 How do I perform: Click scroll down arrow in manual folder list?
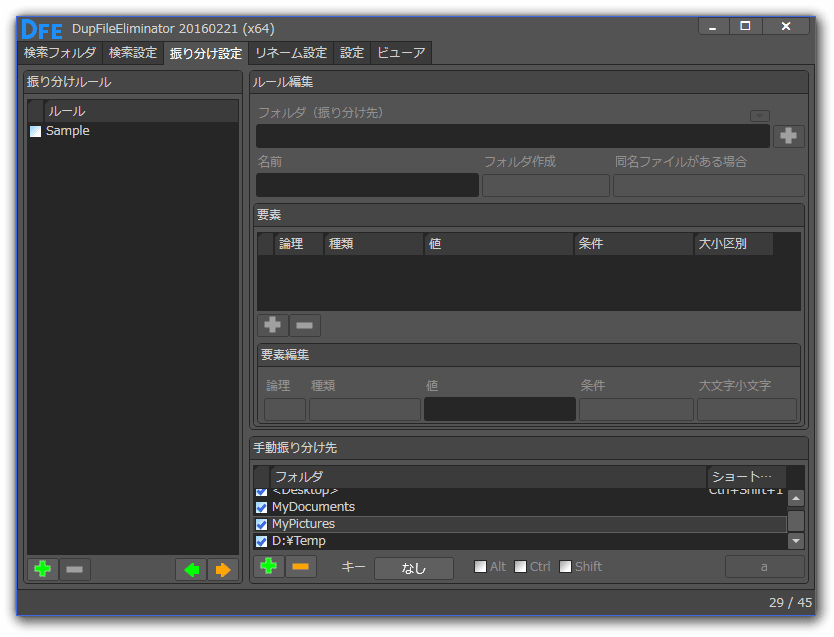point(796,541)
